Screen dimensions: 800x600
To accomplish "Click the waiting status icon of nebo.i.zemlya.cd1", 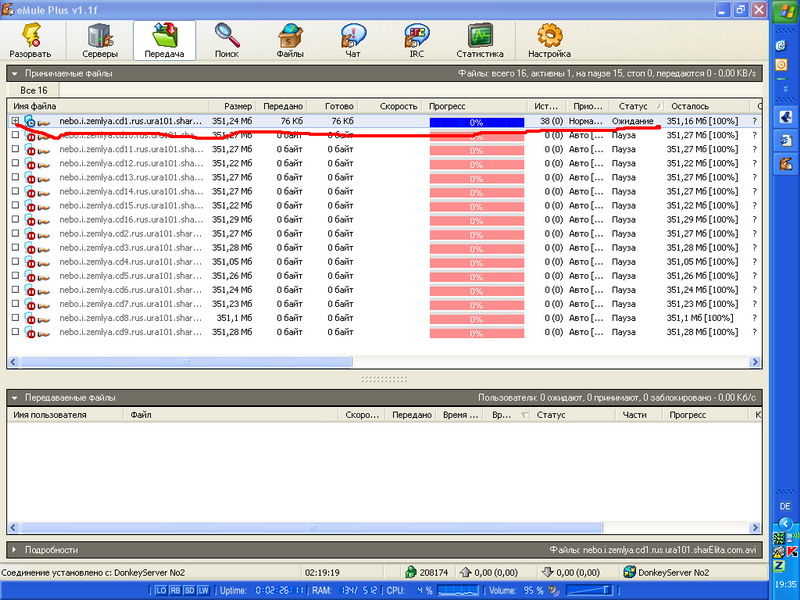I will pos(30,121).
